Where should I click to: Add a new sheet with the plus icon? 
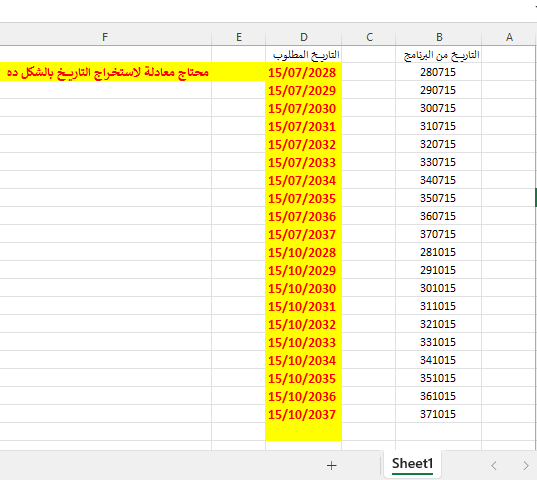click(x=331, y=465)
